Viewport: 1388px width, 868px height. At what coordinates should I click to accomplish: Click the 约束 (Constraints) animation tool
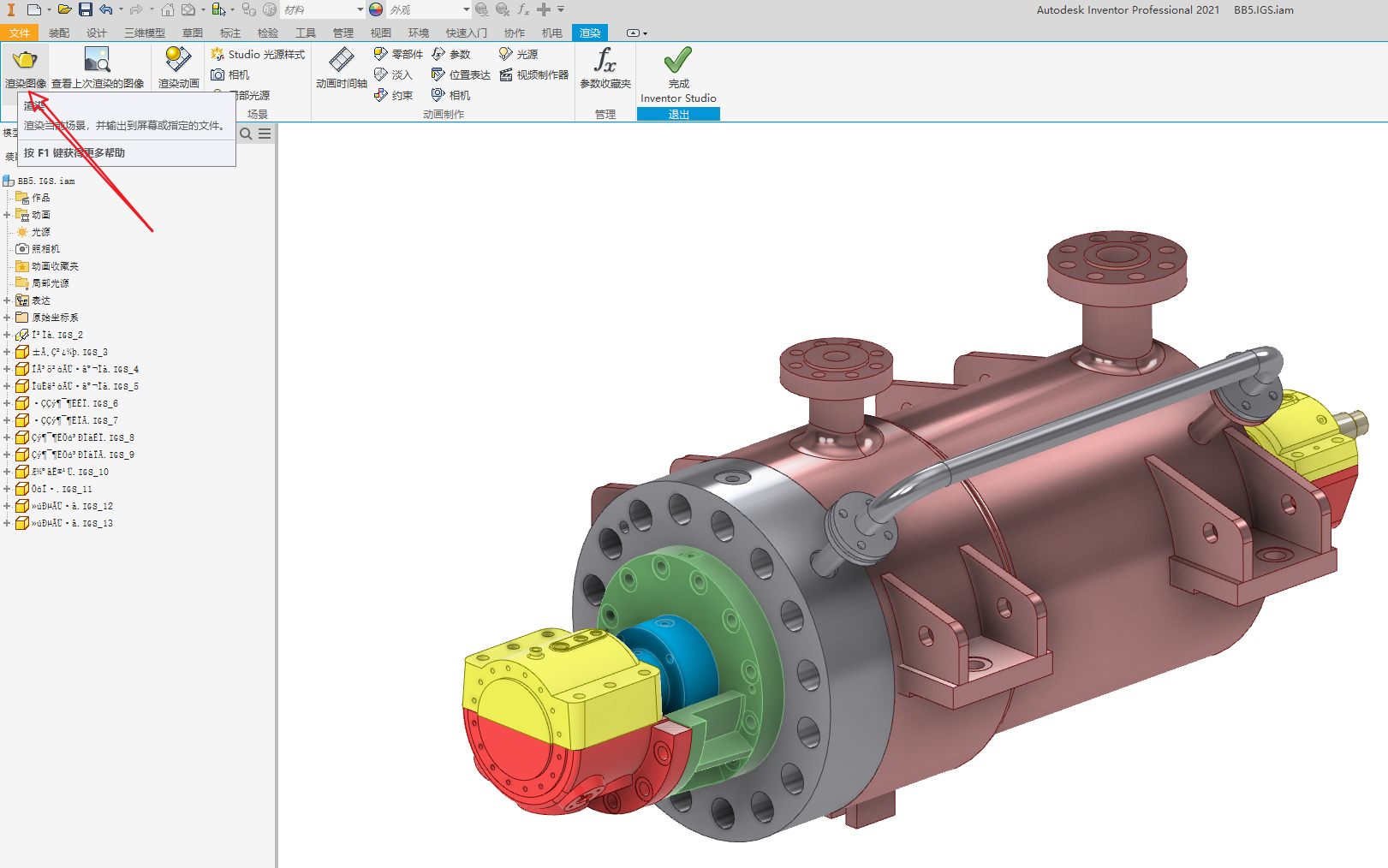[x=393, y=96]
